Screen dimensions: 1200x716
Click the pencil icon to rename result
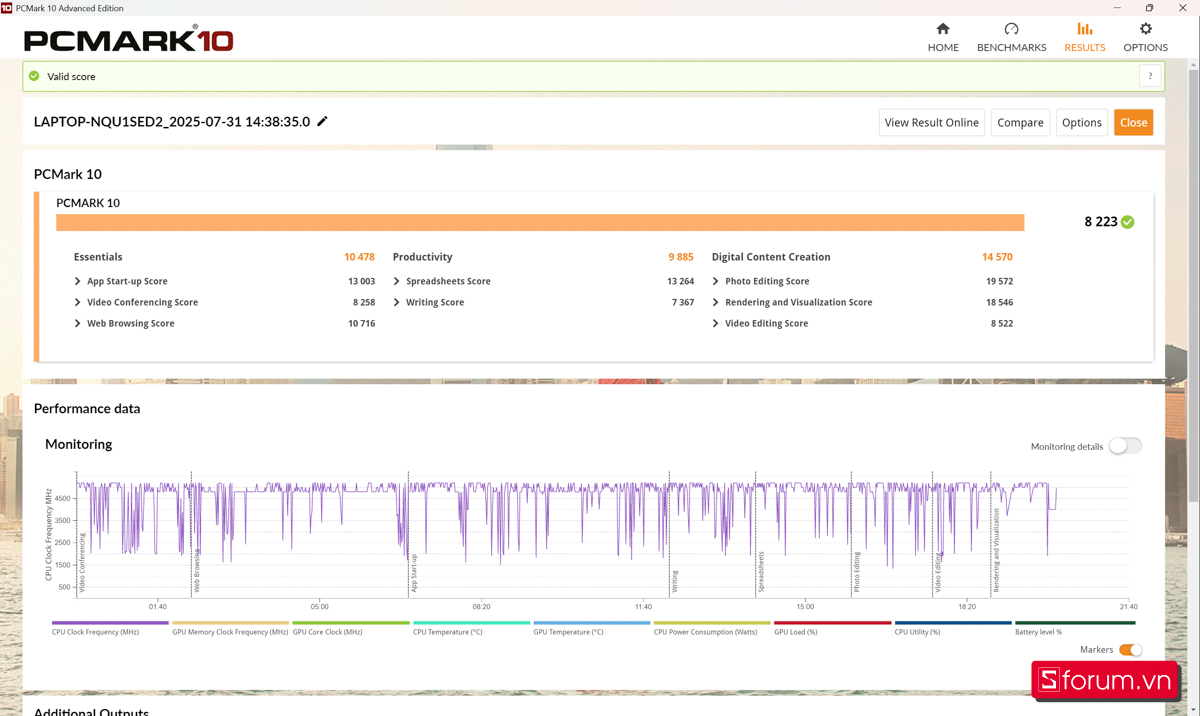(322, 121)
